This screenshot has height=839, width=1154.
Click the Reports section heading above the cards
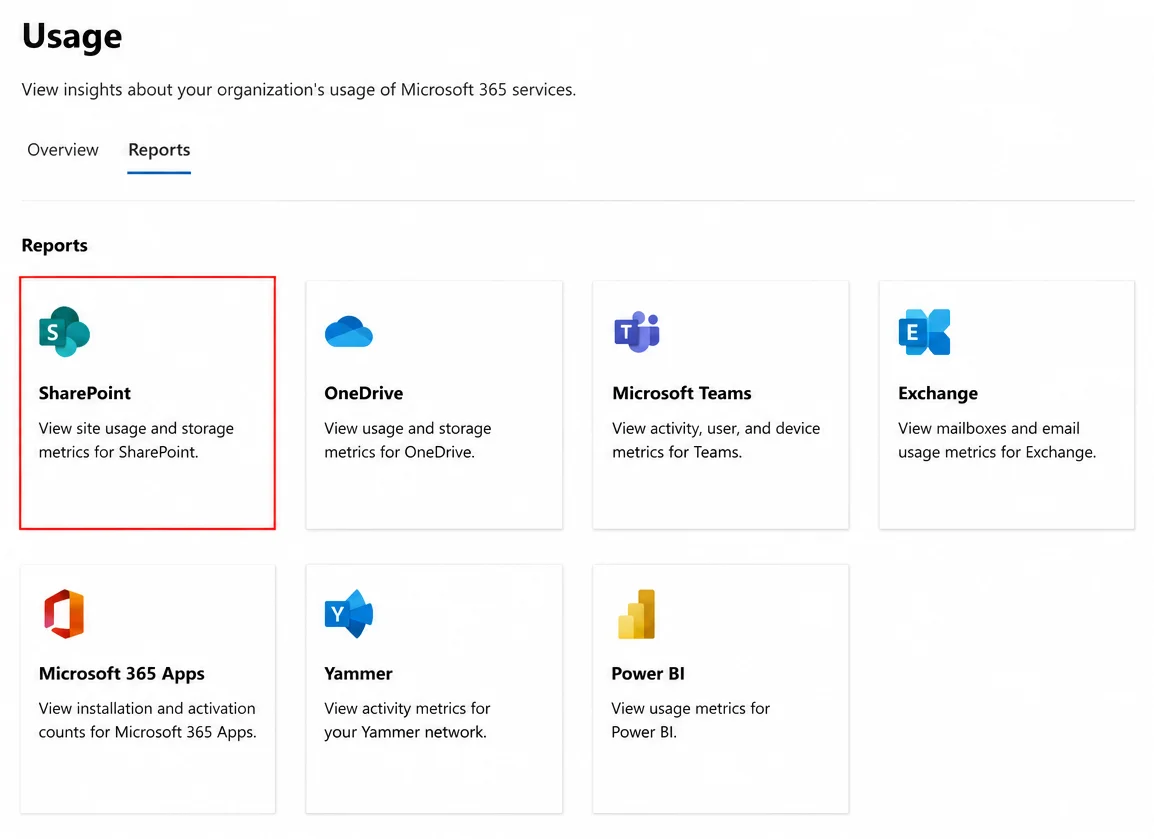[x=54, y=245]
